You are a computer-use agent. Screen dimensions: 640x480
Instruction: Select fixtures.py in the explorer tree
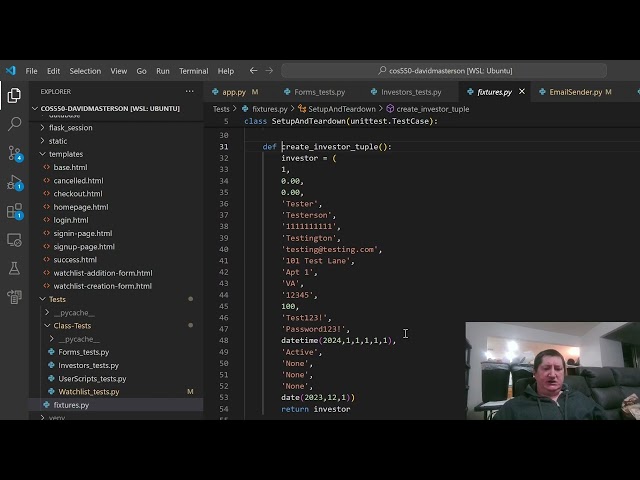pos(71,405)
